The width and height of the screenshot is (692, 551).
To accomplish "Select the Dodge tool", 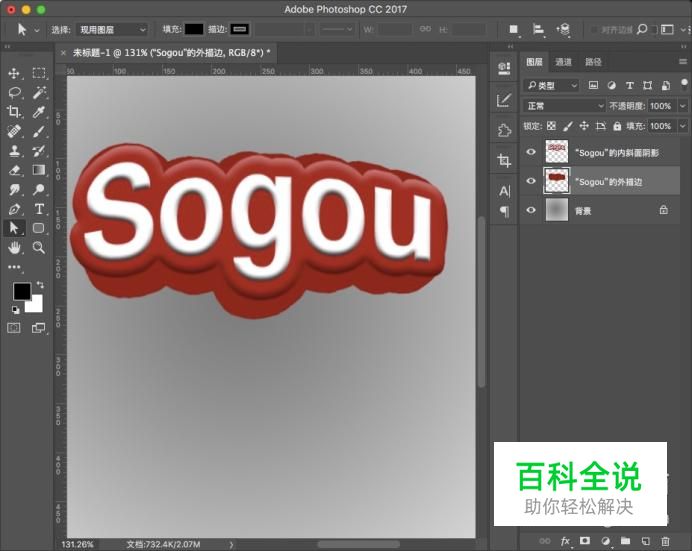I will pos(39,190).
